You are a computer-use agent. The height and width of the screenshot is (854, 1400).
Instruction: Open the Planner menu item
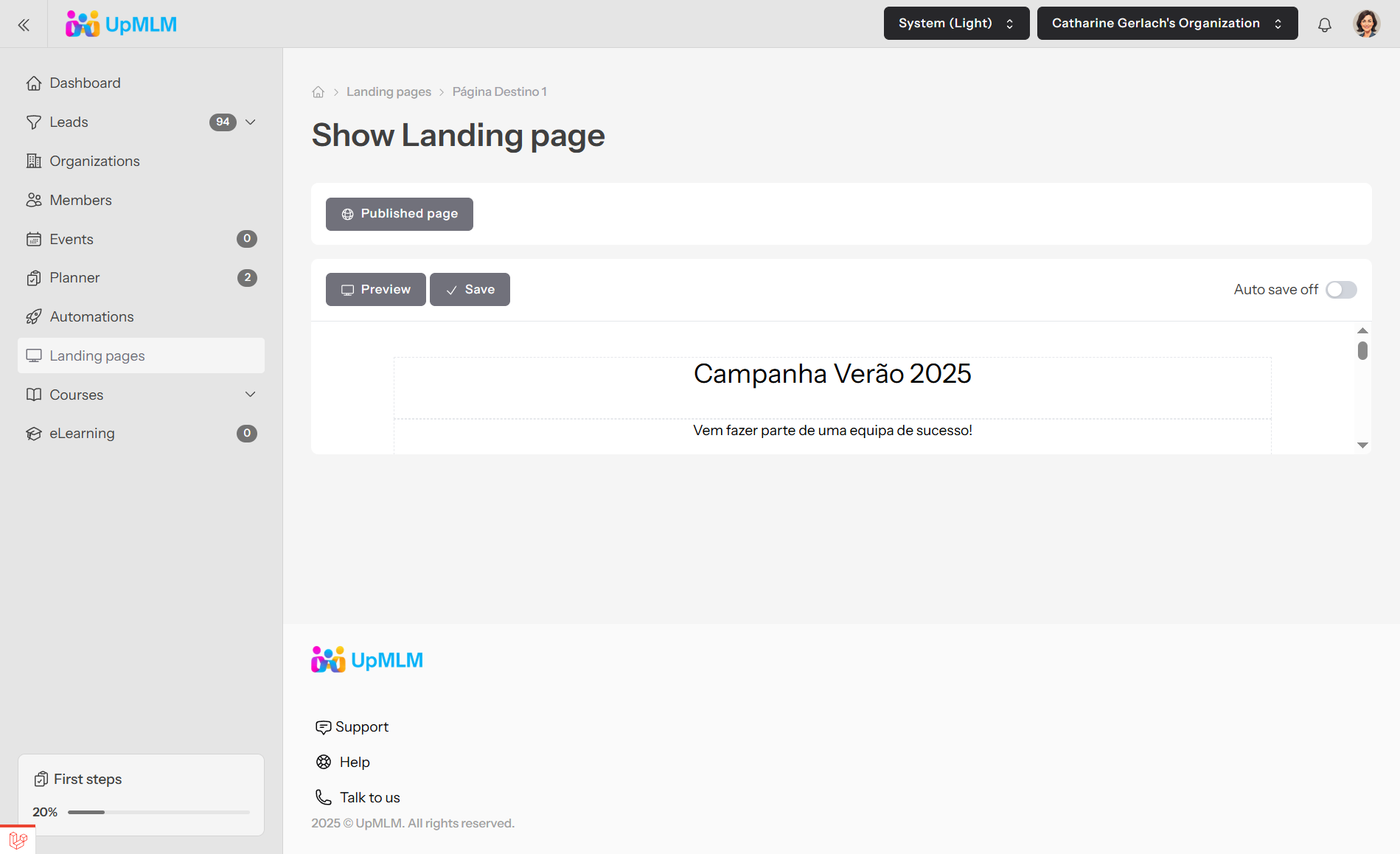point(74,278)
